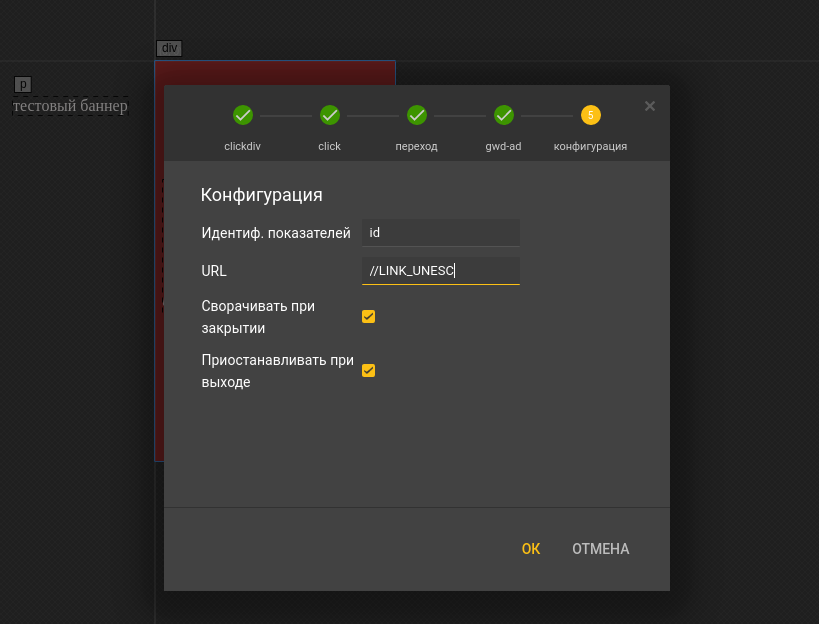
Task: Select the checkmark icon for переход step
Action: point(417,116)
